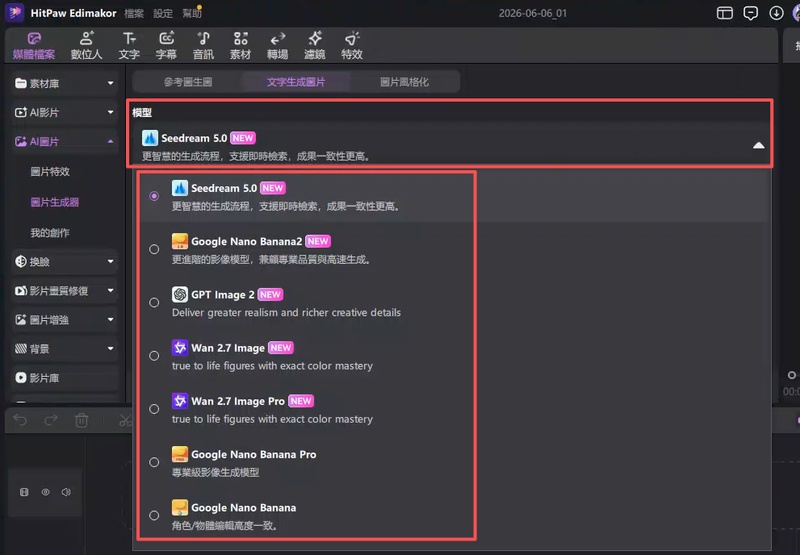Select the Wan 2.7 Image Pro radio button
The width and height of the screenshot is (800, 555).
point(154,409)
